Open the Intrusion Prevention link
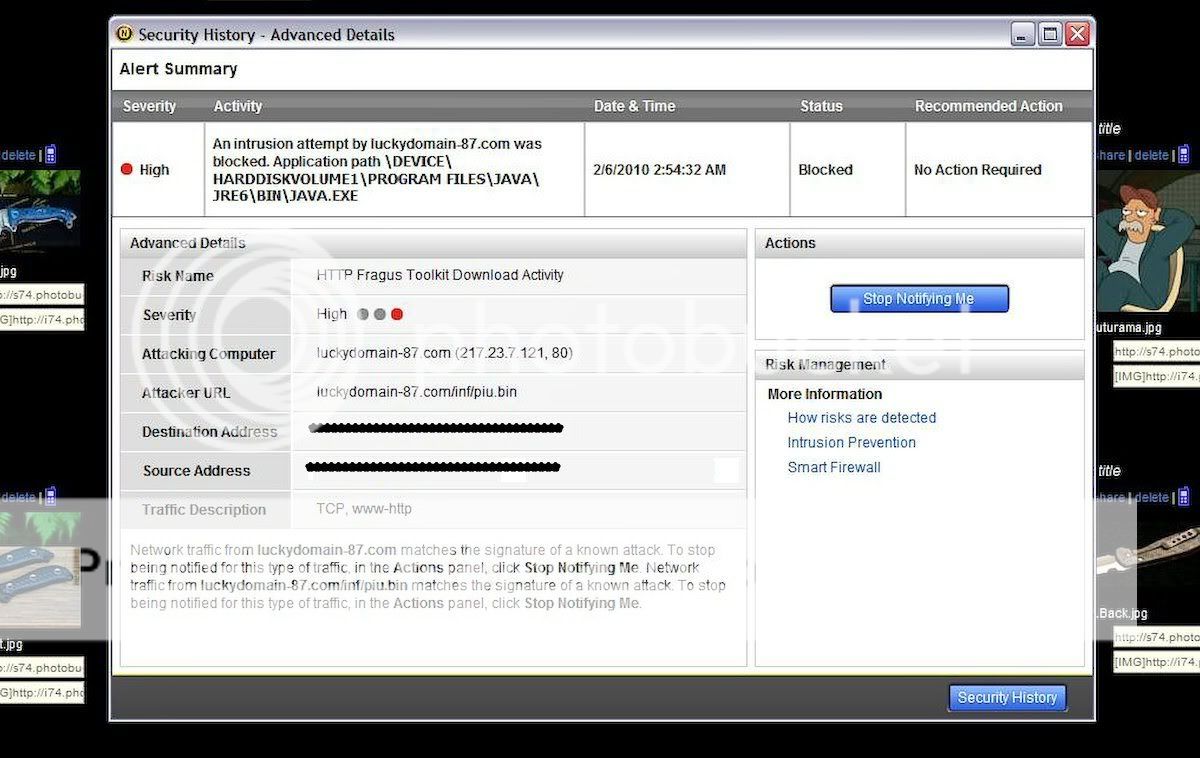Image resolution: width=1200 pixels, height=758 pixels. tap(851, 443)
